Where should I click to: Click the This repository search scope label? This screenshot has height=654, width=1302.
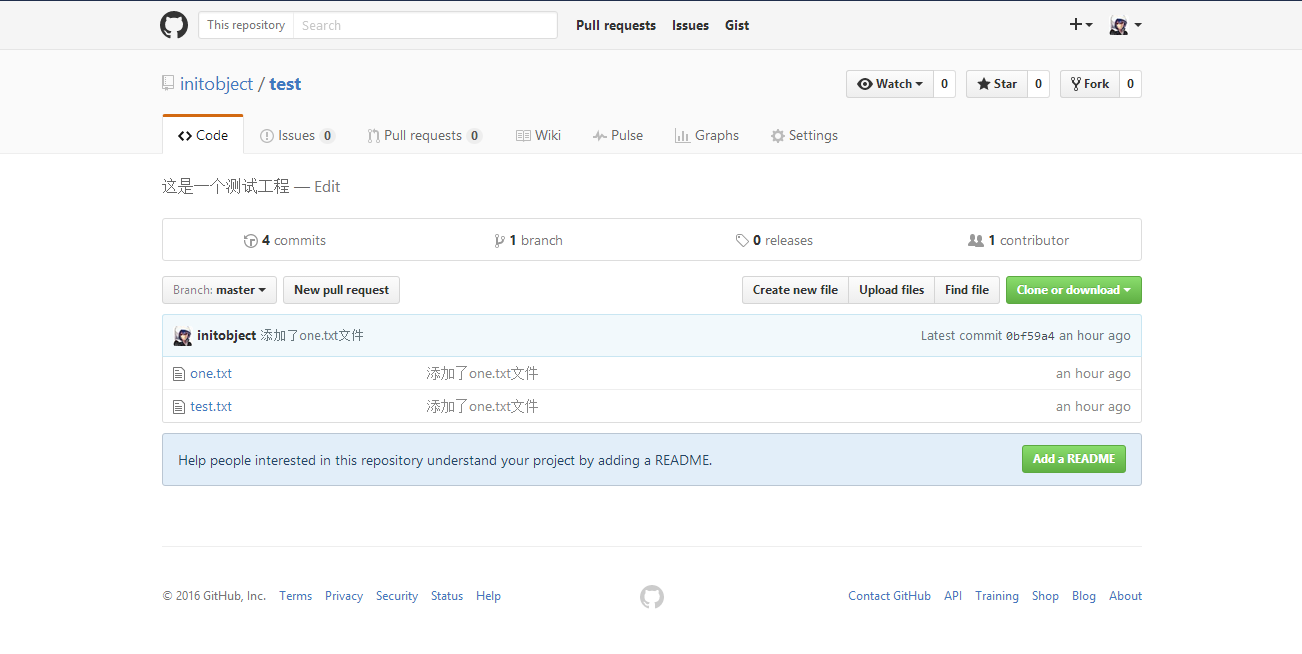(x=246, y=25)
